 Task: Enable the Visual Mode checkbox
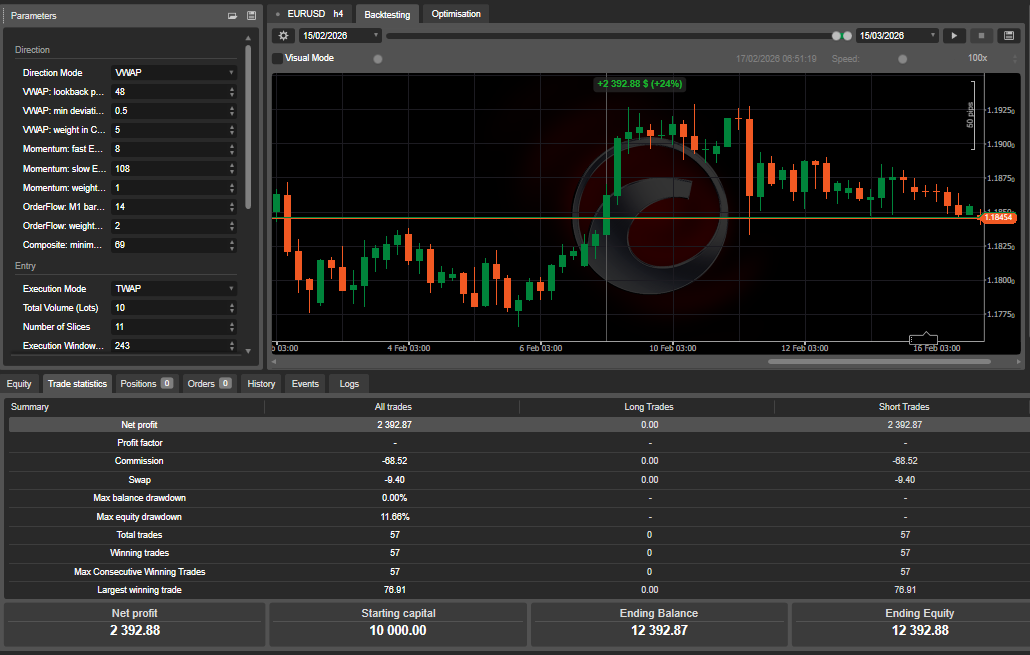277,57
